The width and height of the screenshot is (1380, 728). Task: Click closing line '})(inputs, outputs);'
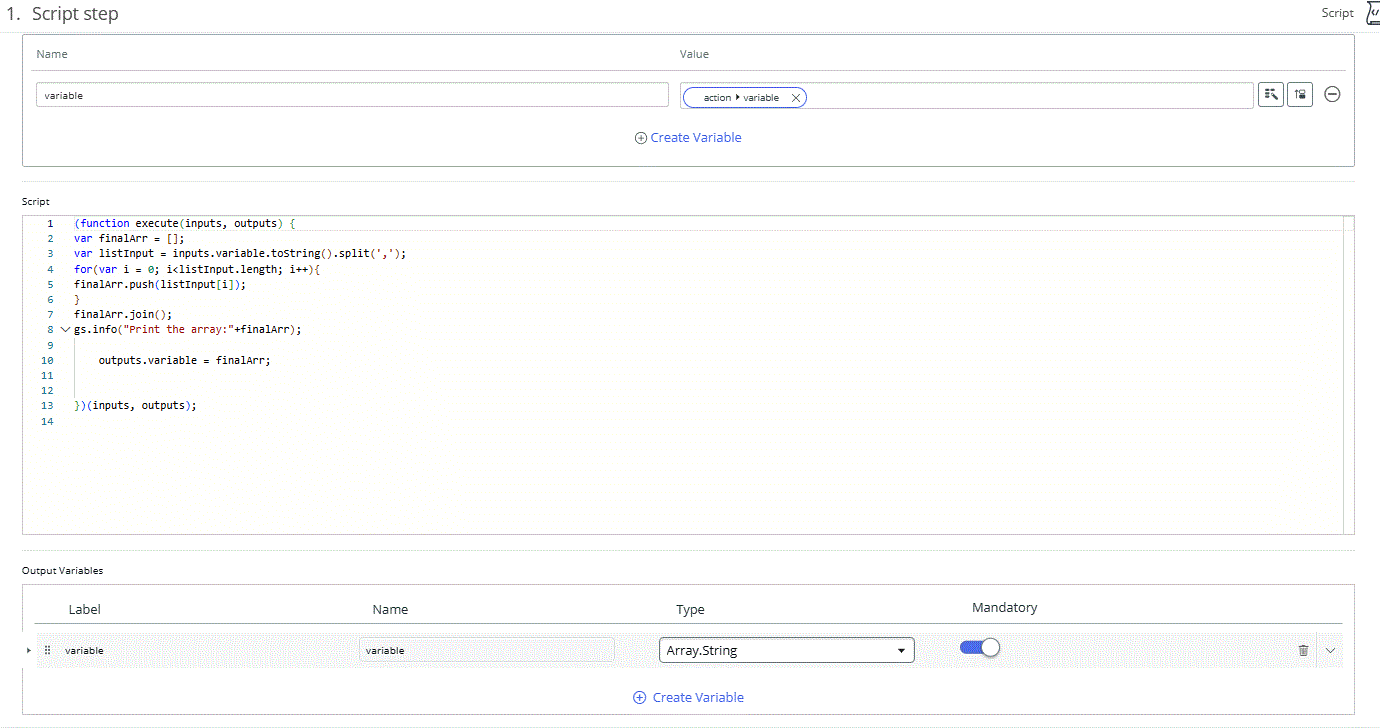point(135,405)
